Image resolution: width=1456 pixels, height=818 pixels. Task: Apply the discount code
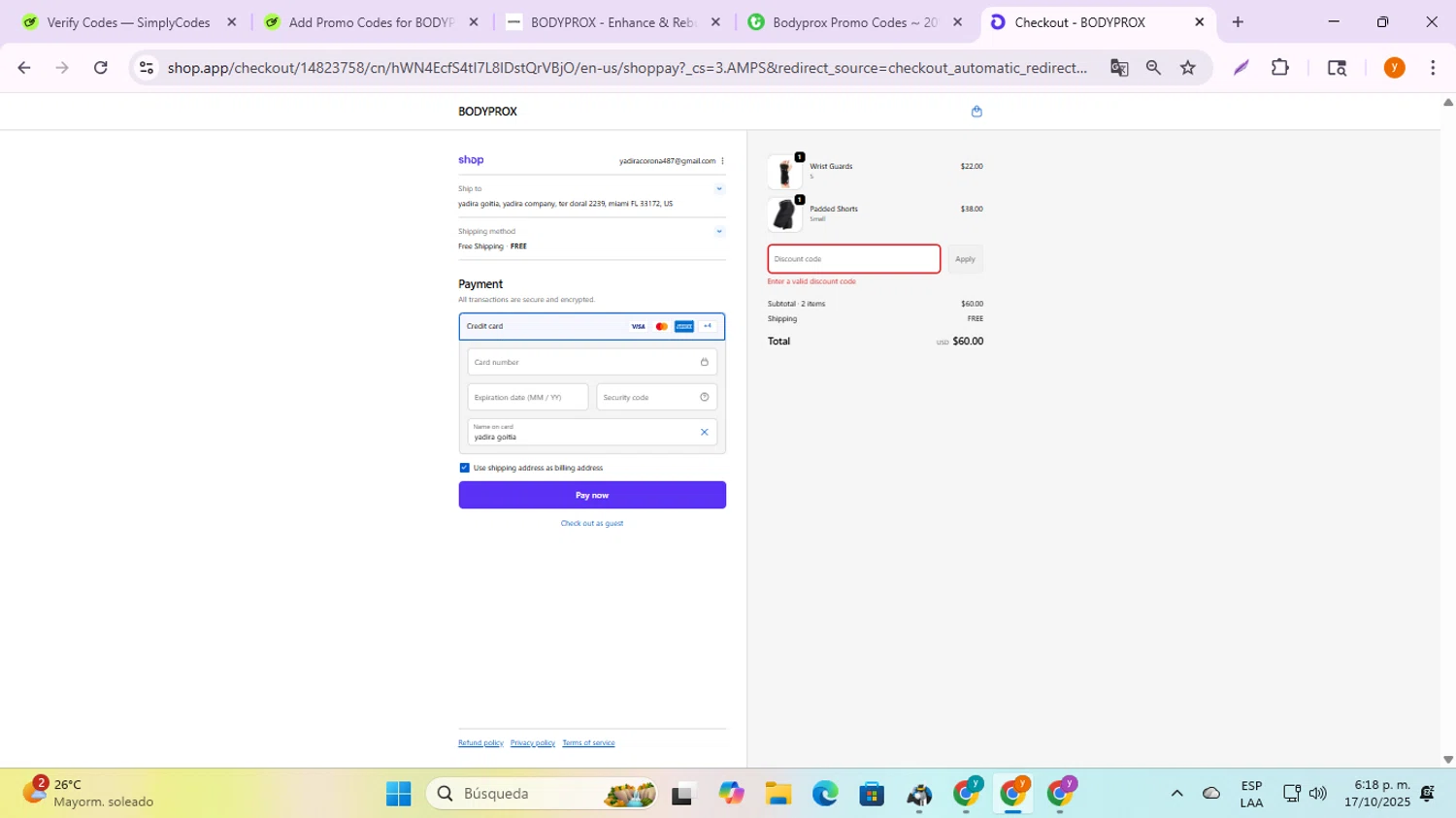pyautogui.click(x=965, y=259)
